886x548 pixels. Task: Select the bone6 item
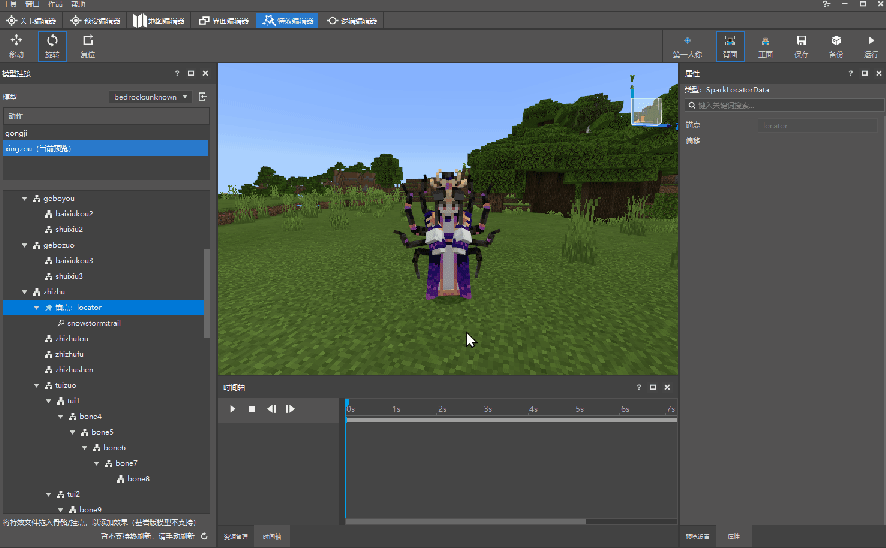(x=115, y=447)
